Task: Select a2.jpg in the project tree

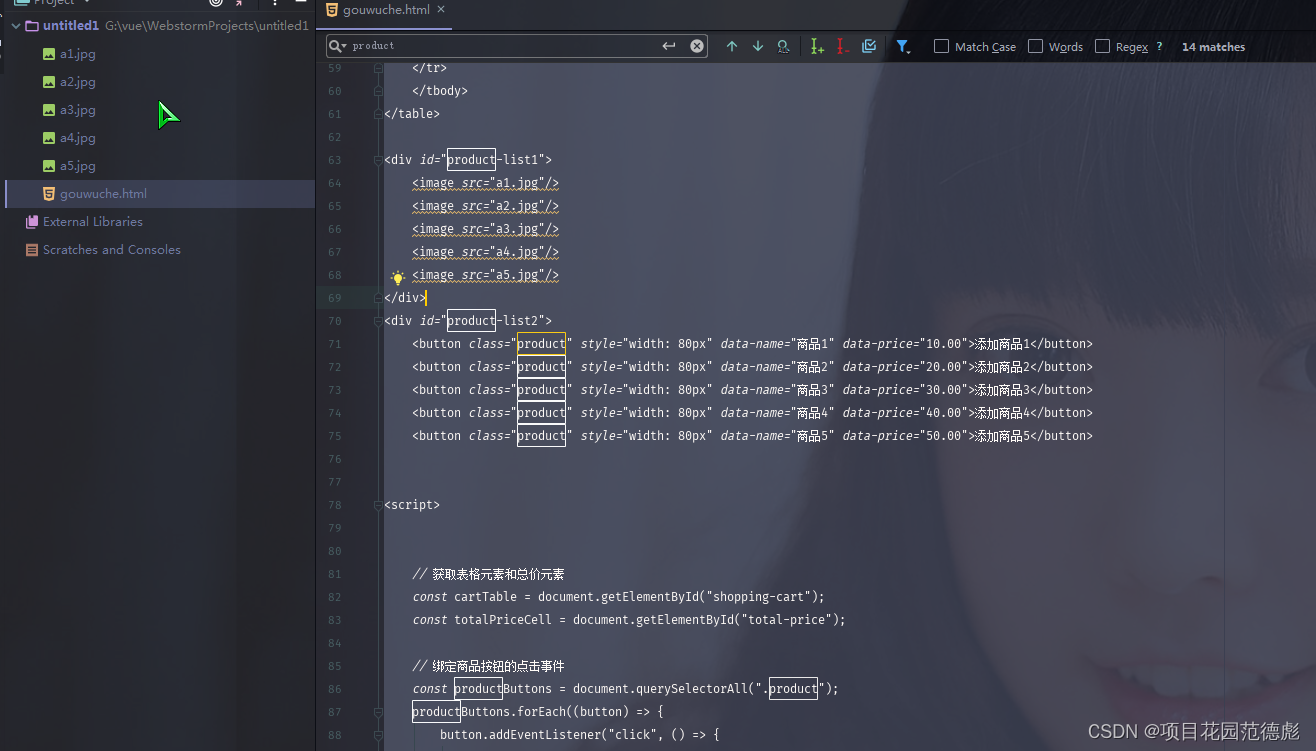Action: coord(78,82)
